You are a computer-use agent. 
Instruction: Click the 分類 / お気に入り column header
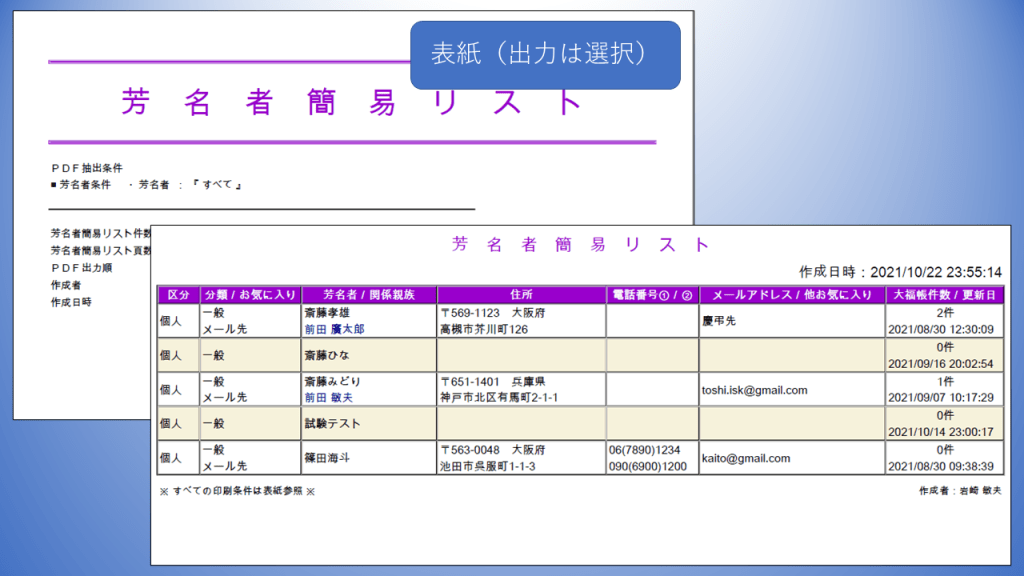[250, 295]
